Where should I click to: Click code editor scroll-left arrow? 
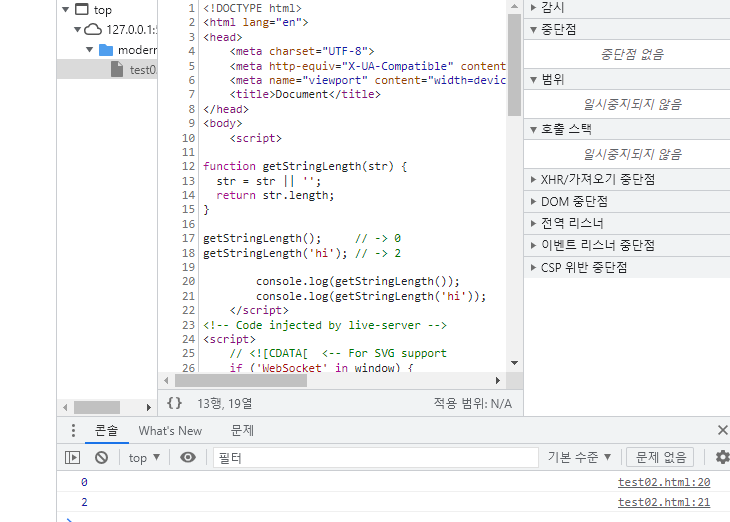point(166,380)
